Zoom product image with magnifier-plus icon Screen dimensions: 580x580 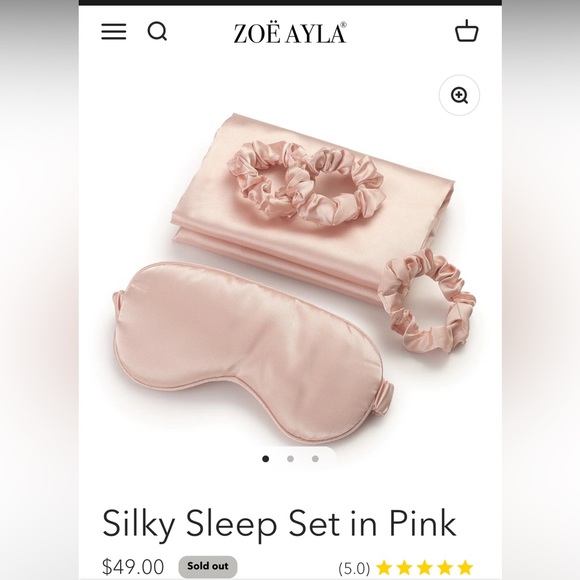(x=459, y=95)
